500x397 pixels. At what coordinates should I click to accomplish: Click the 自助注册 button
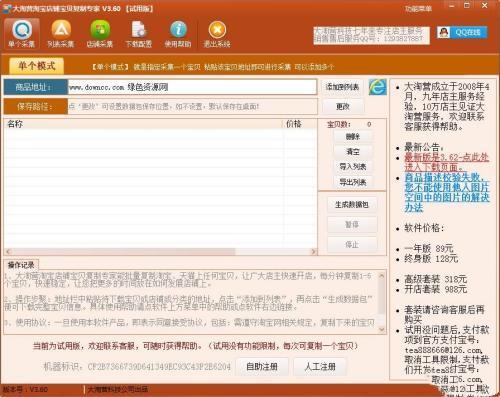pos(262,367)
